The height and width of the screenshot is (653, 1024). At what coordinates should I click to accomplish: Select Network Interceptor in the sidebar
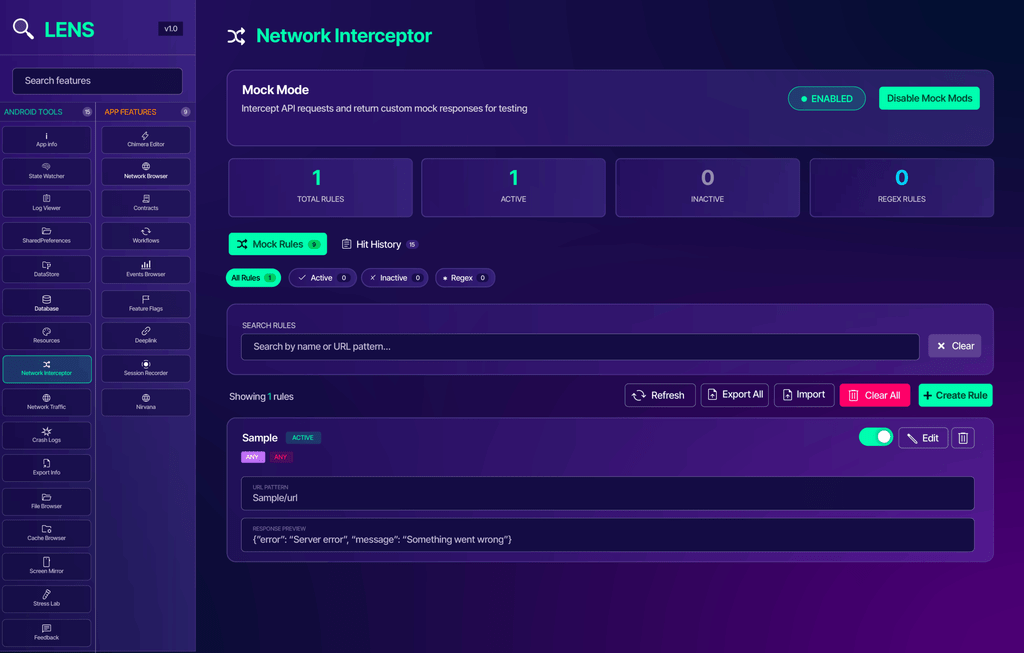pos(46,369)
